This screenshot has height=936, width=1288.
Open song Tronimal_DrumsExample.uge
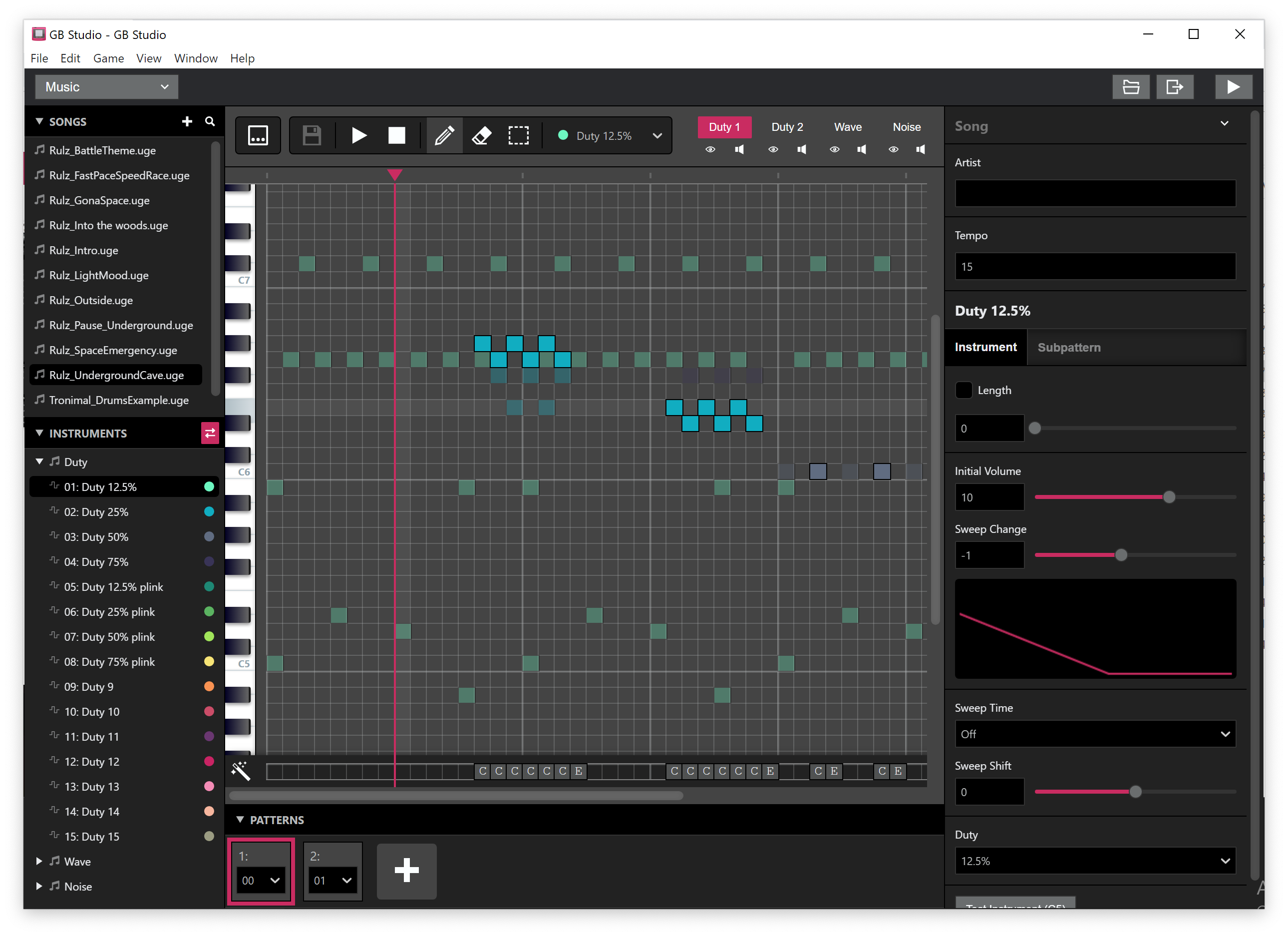116,400
